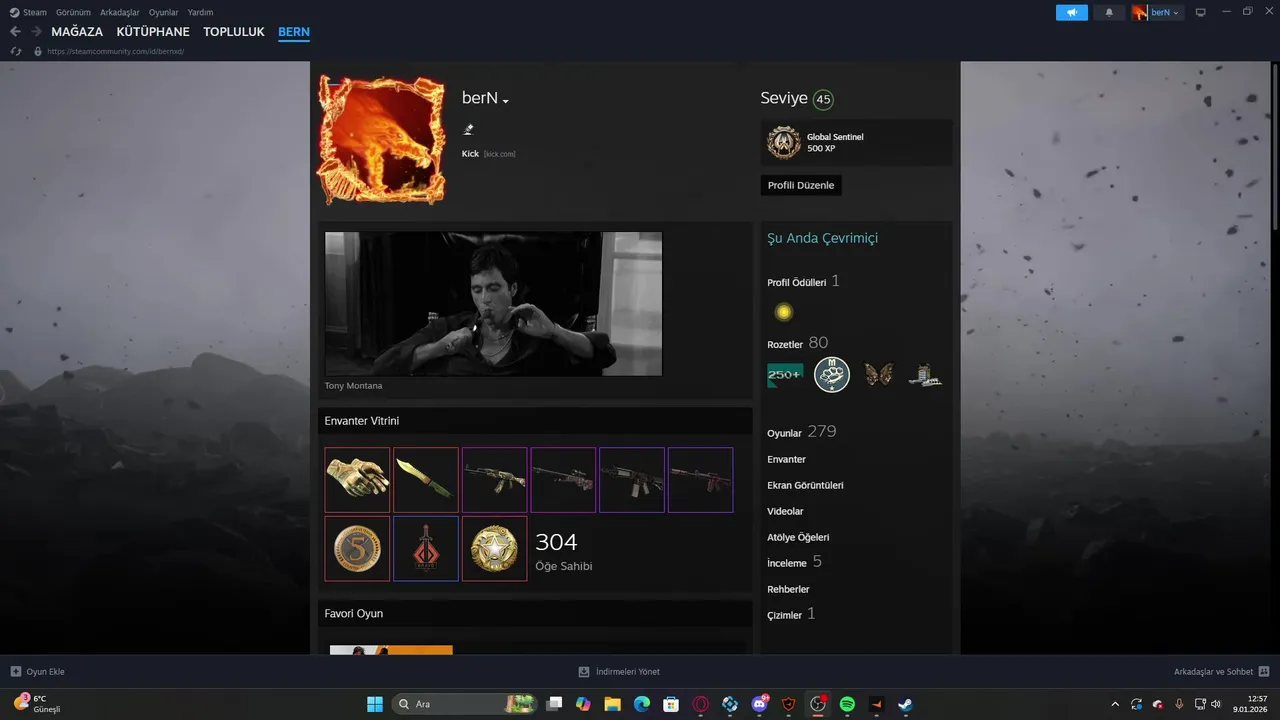Open the Oyunlar 279 games link
The image size is (1280, 720).
(x=802, y=432)
